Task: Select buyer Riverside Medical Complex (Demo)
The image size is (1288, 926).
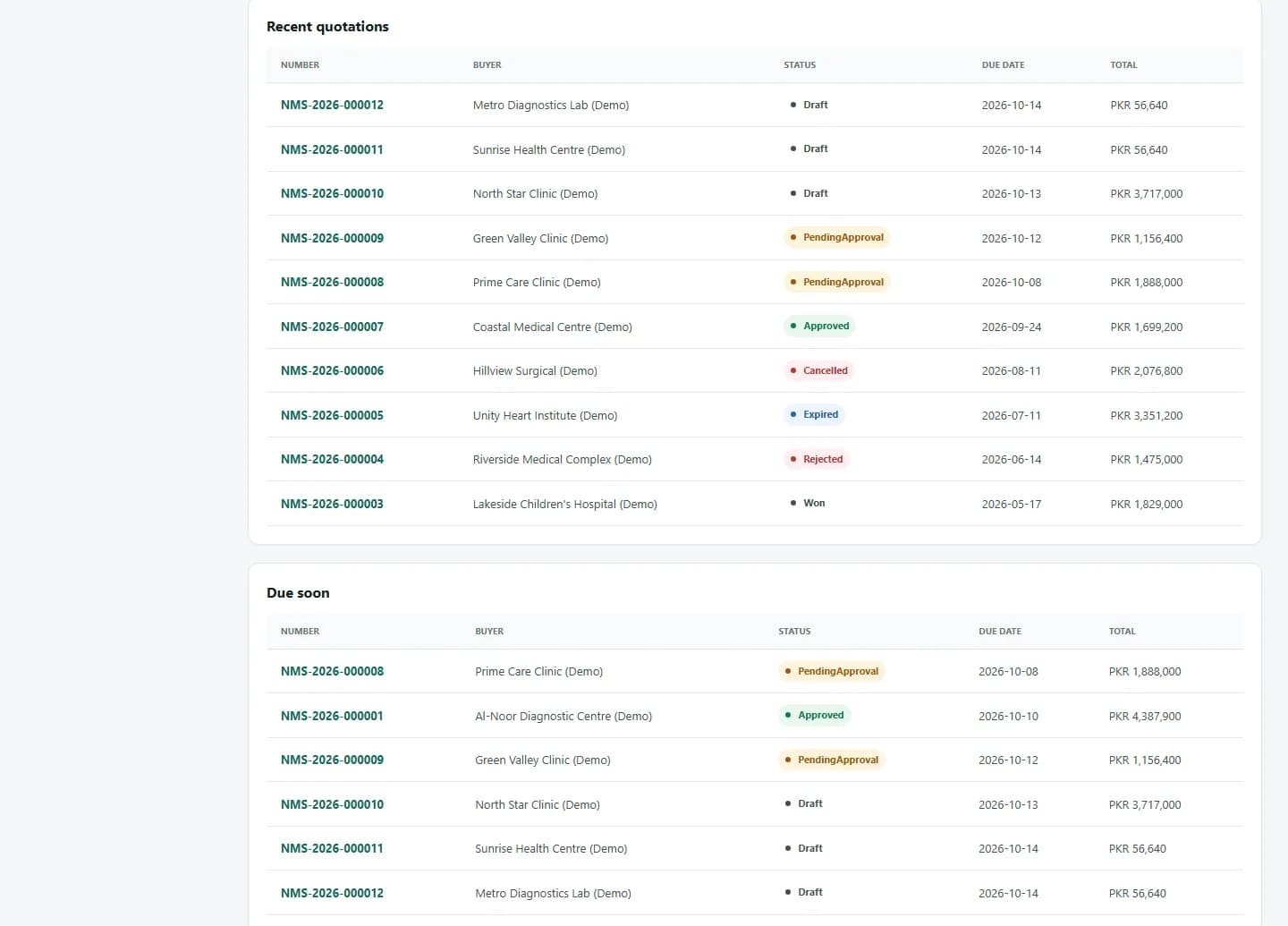Action: (563, 459)
